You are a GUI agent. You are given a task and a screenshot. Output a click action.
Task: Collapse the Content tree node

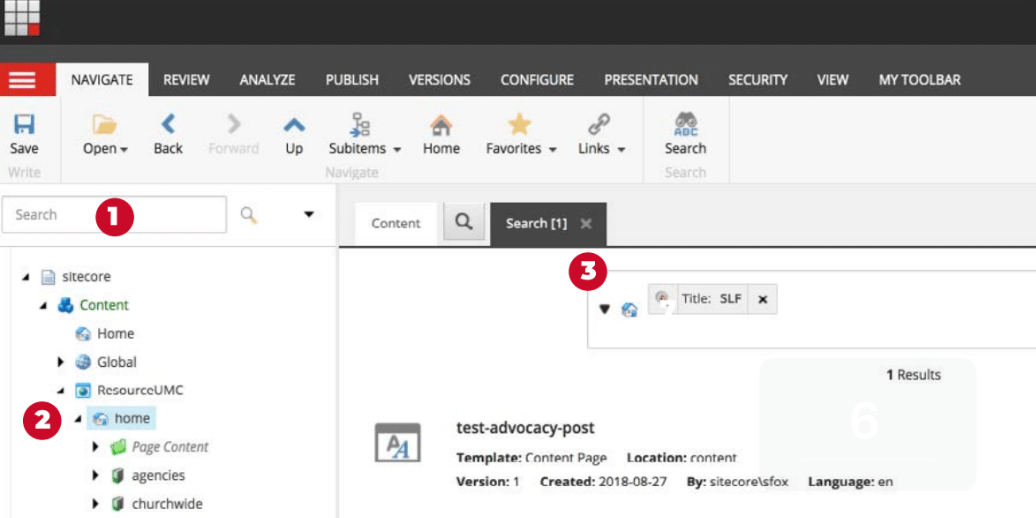pyautogui.click(x=44, y=305)
